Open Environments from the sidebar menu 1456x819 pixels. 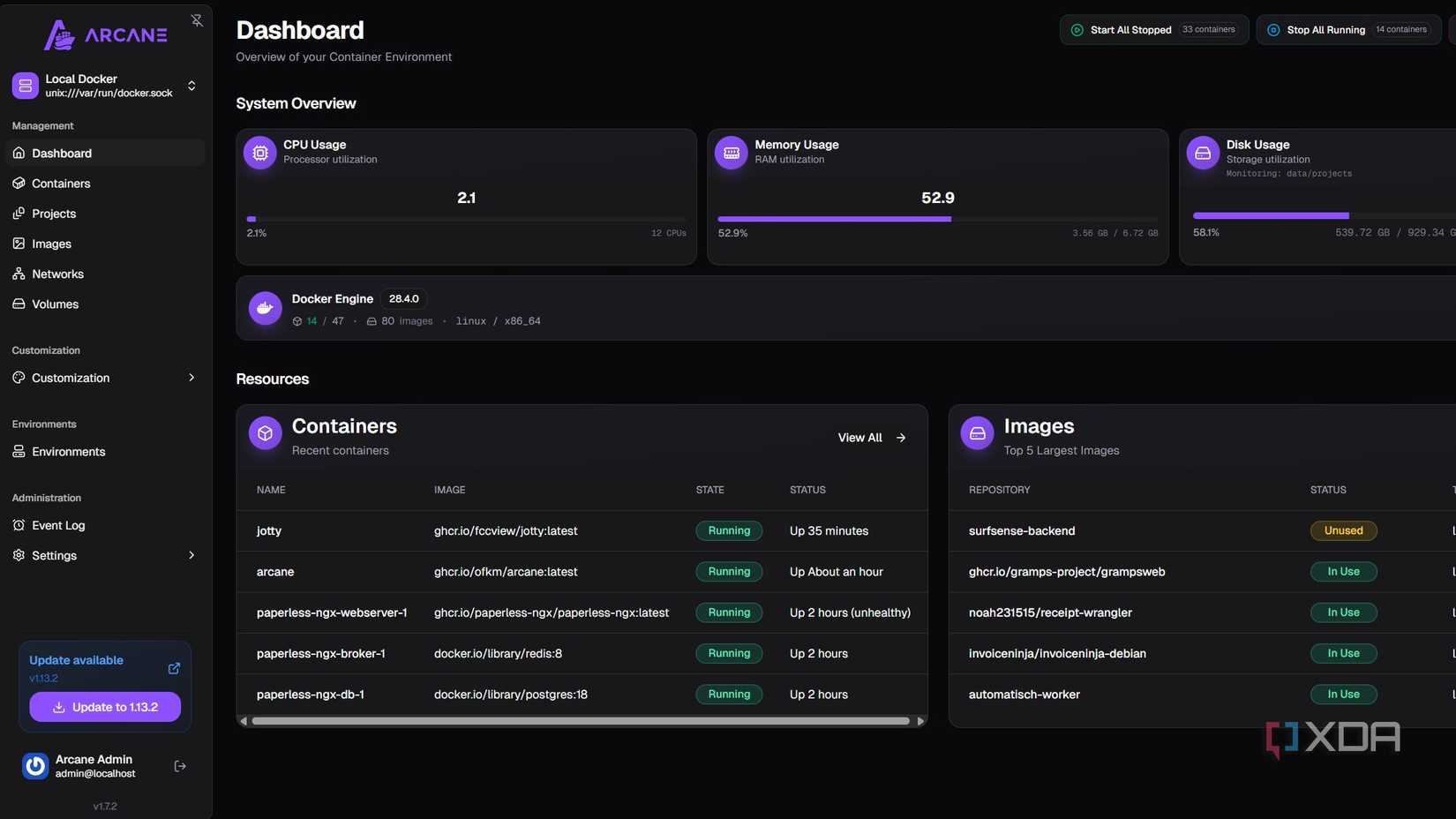pyautogui.click(x=68, y=451)
